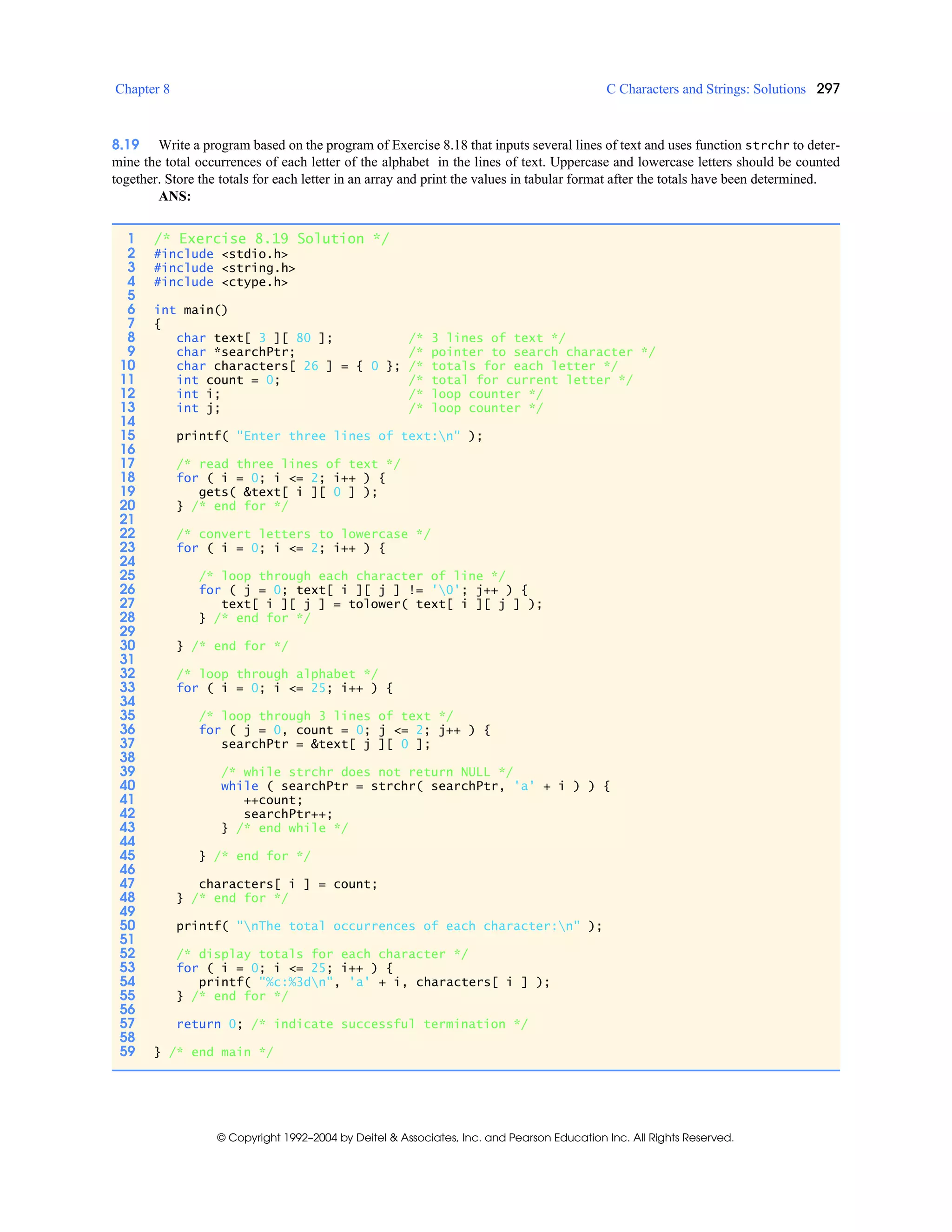952x1232 pixels.
Task: Click the copyright notice in the footer
Action: 475,1137
